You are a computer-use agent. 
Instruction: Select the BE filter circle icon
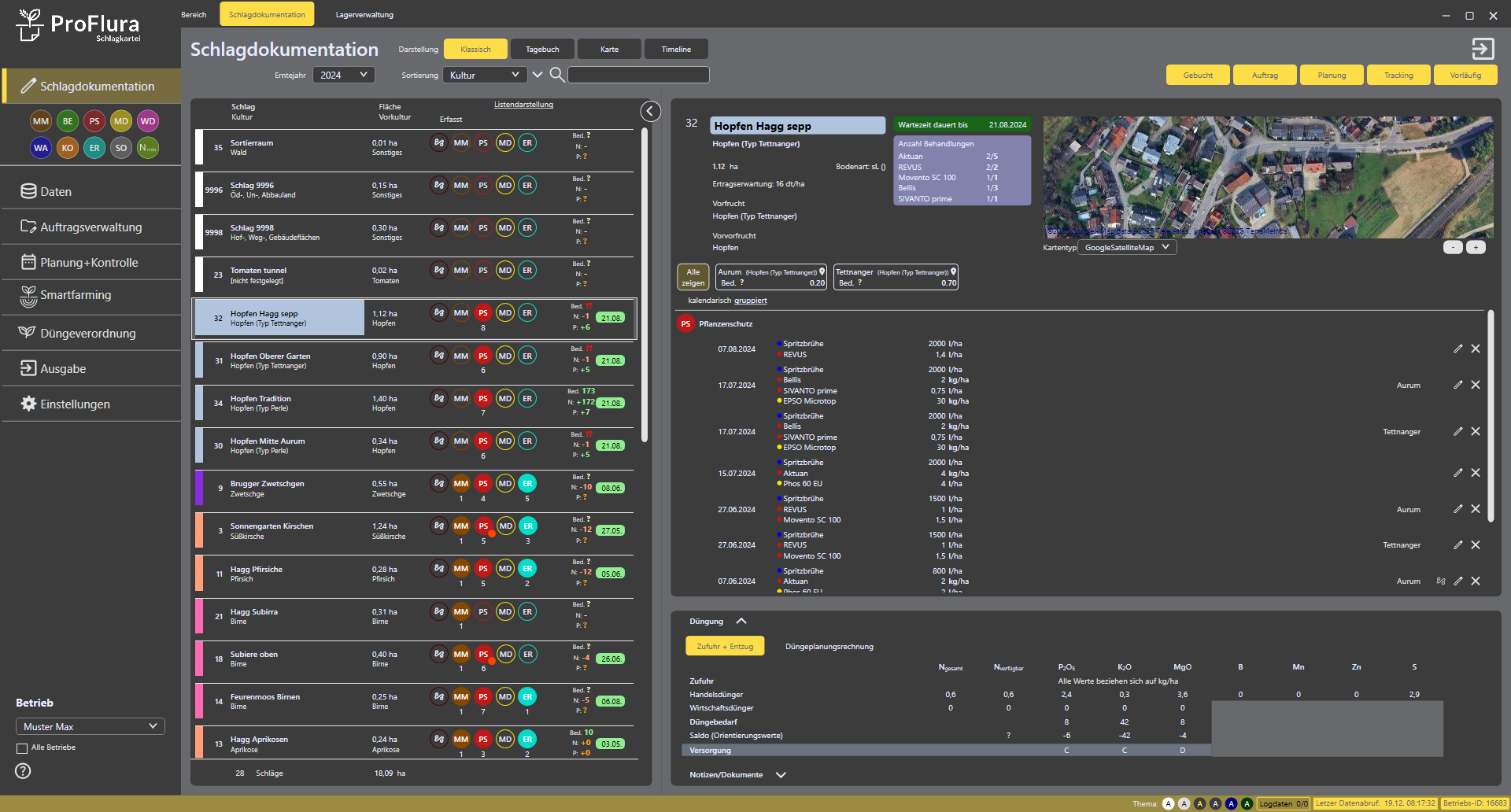[68, 121]
